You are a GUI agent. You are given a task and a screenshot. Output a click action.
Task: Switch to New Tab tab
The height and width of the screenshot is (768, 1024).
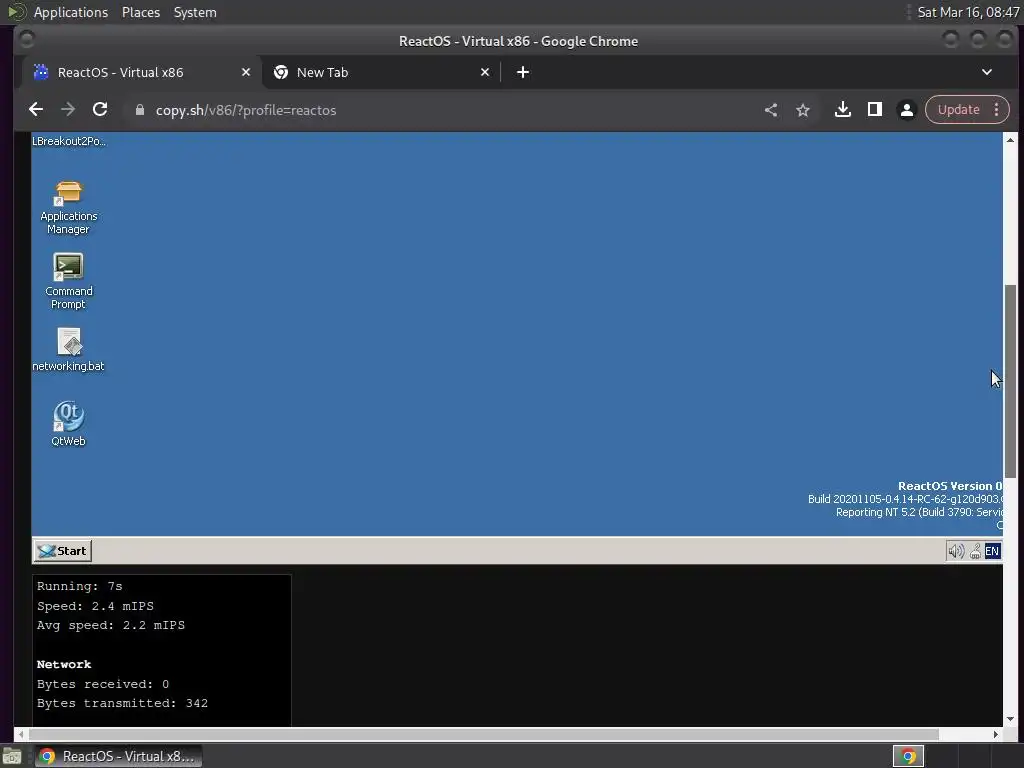point(381,72)
